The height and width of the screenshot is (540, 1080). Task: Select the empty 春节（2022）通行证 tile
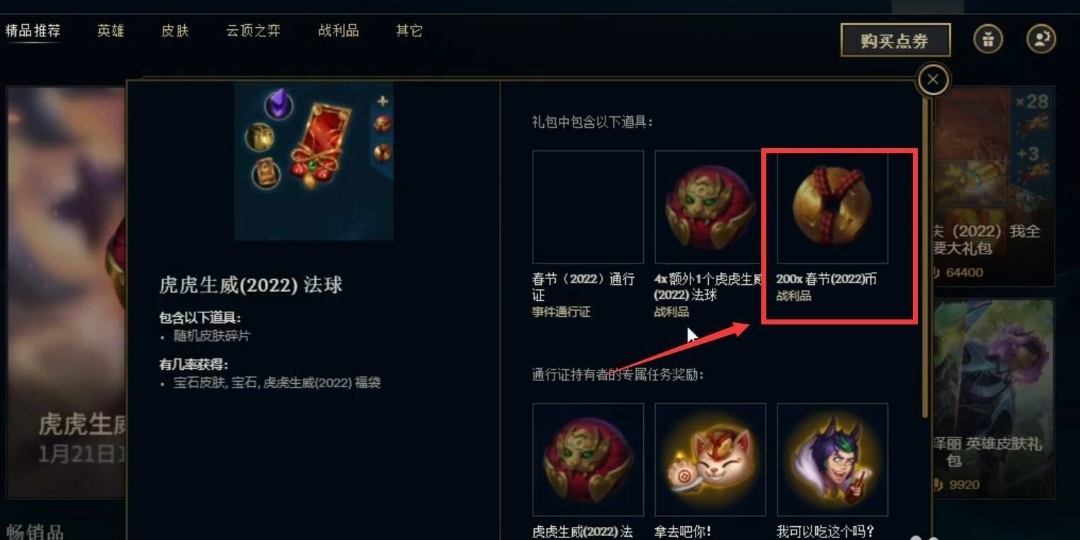pyautogui.click(x=588, y=207)
